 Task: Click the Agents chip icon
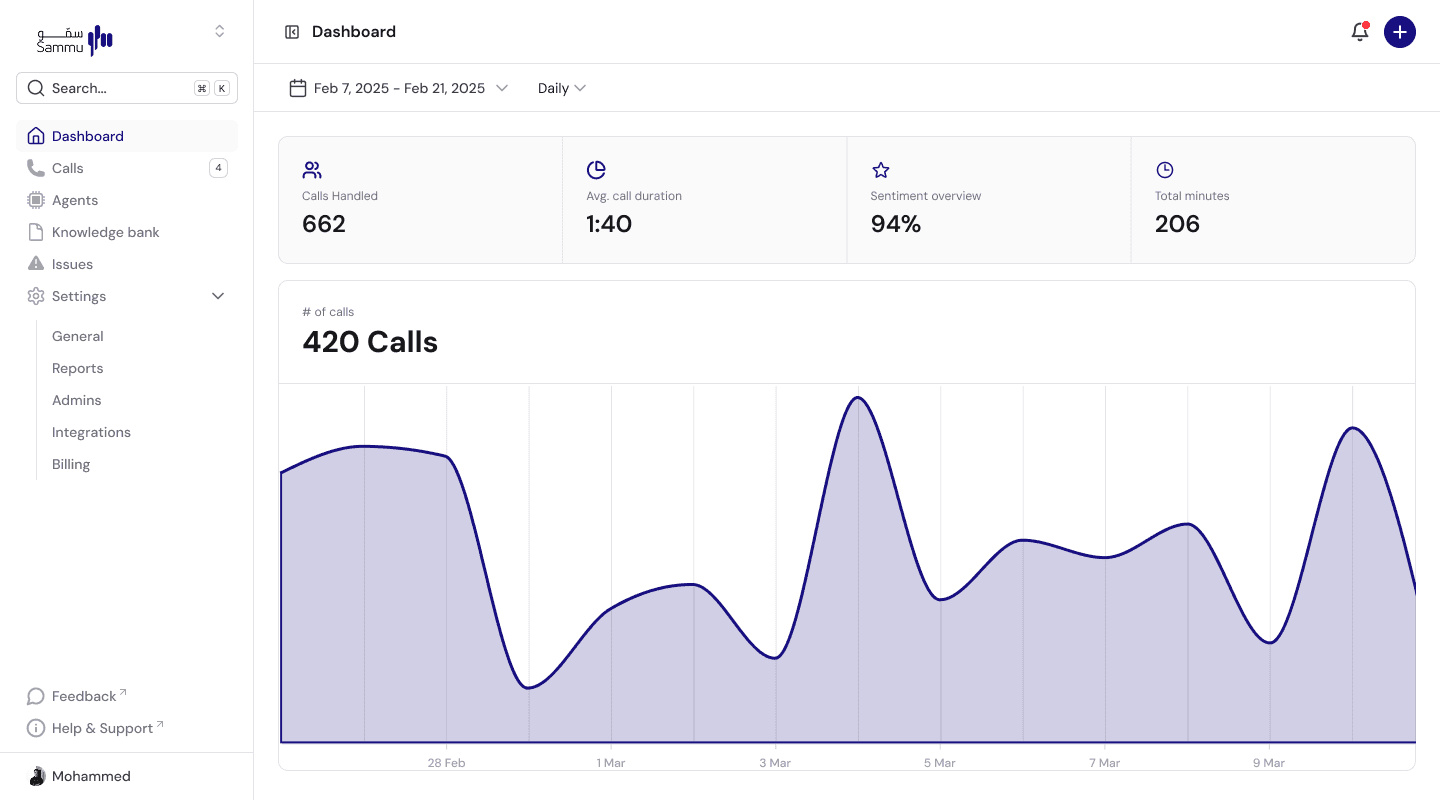[x=36, y=200]
